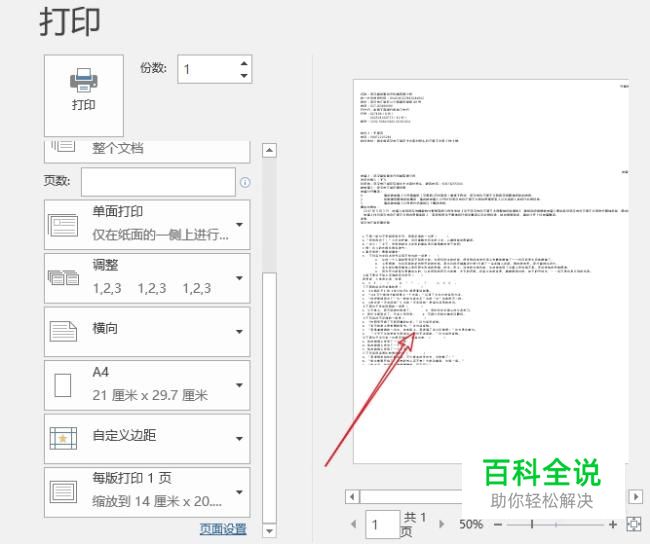Decrease copies count with down spinner

[244, 75]
